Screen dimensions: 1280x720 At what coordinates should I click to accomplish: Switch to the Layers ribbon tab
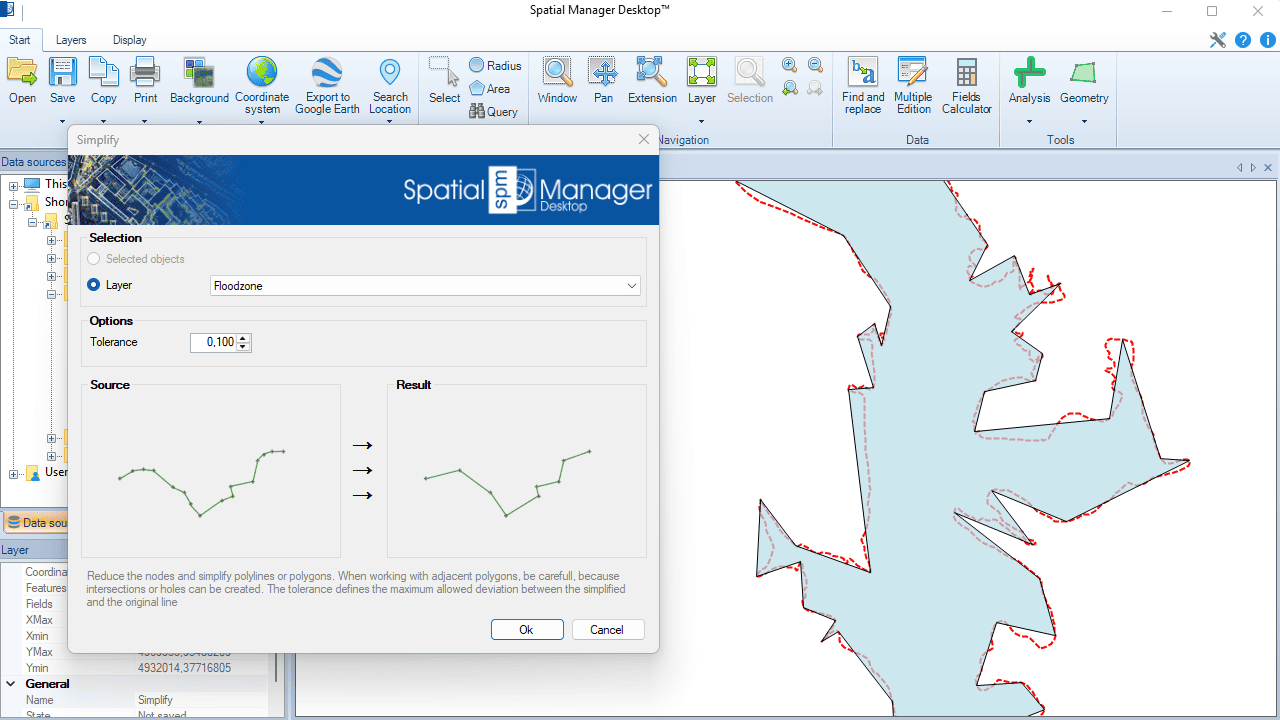coord(71,40)
